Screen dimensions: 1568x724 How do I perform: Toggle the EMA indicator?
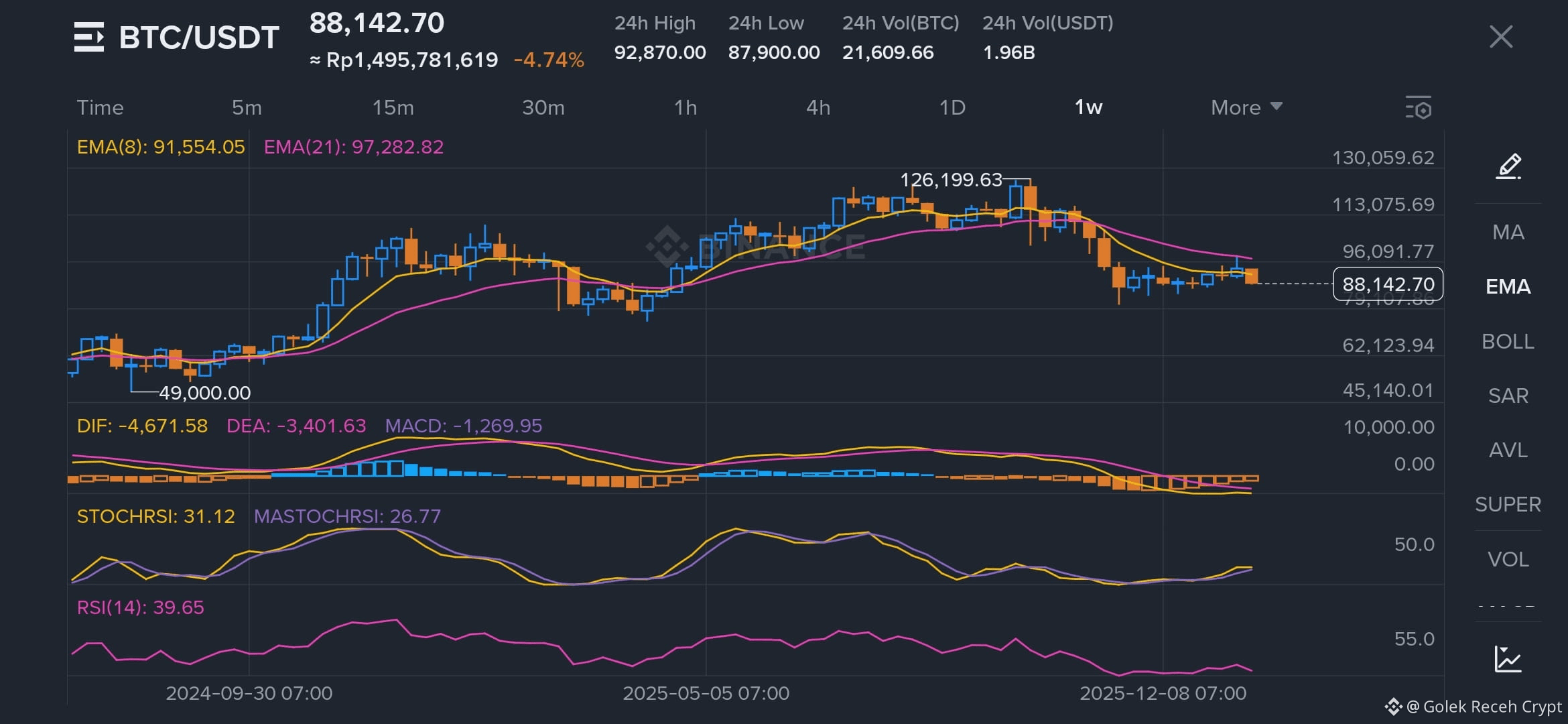pos(1508,286)
